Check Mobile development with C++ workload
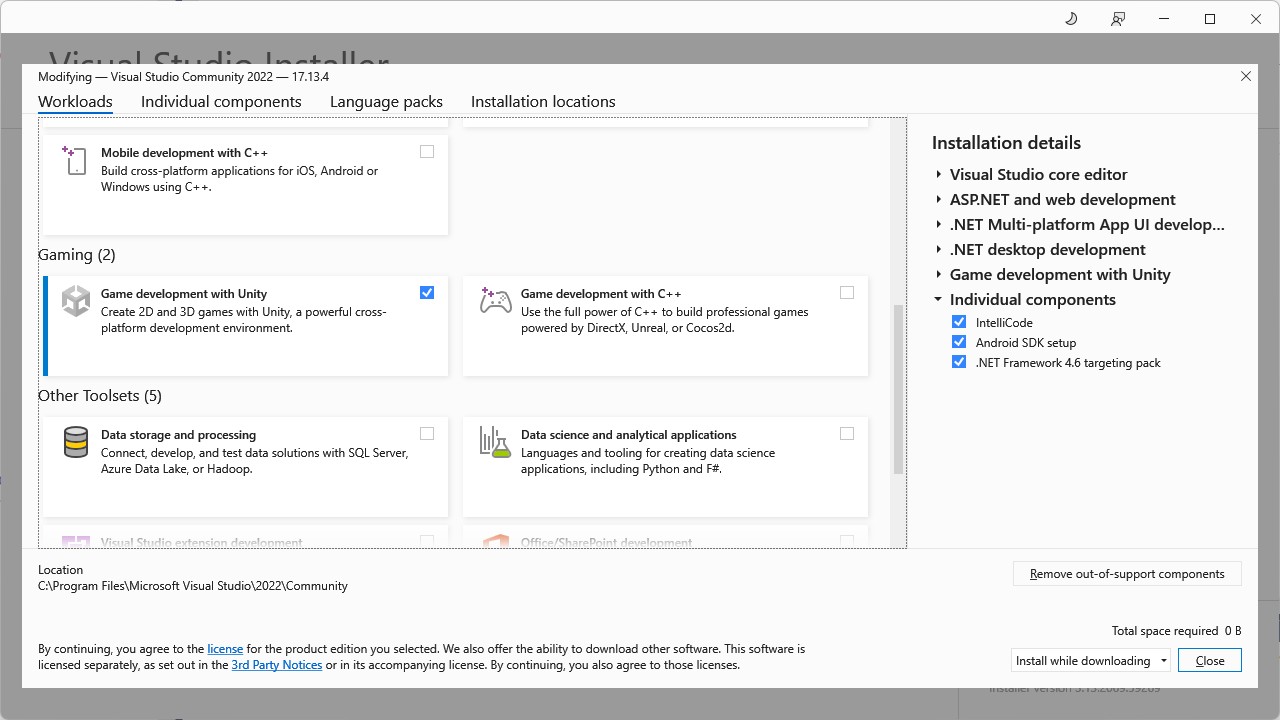 pyautogui.click(x=427, y=152)
